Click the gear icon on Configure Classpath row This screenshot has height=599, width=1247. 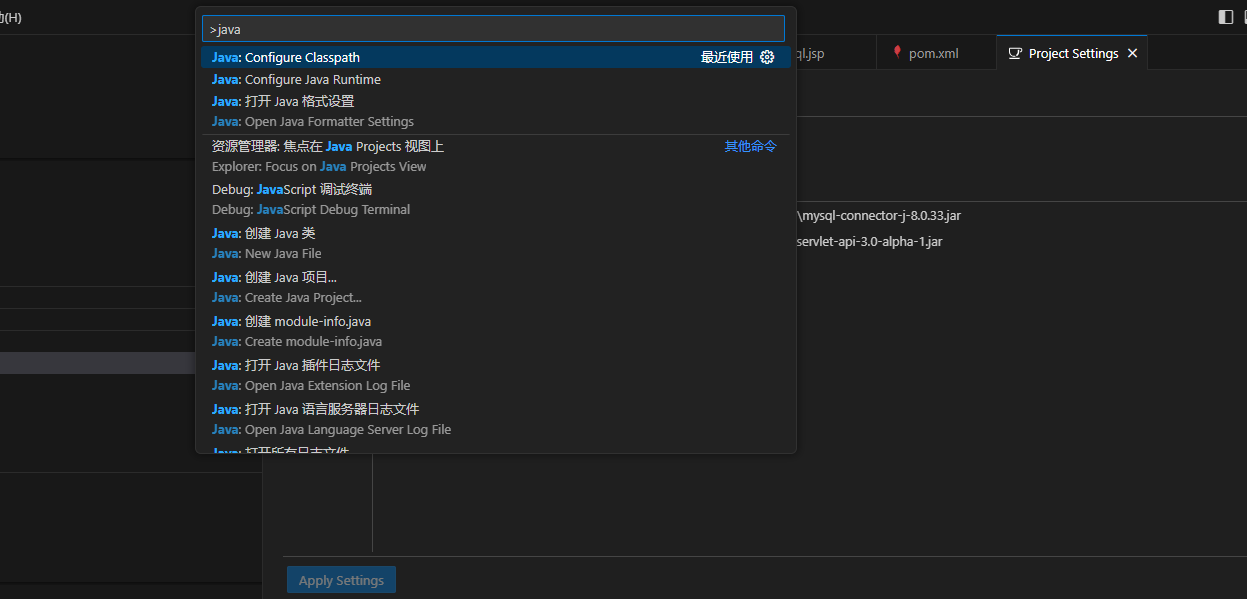(767, 57)
